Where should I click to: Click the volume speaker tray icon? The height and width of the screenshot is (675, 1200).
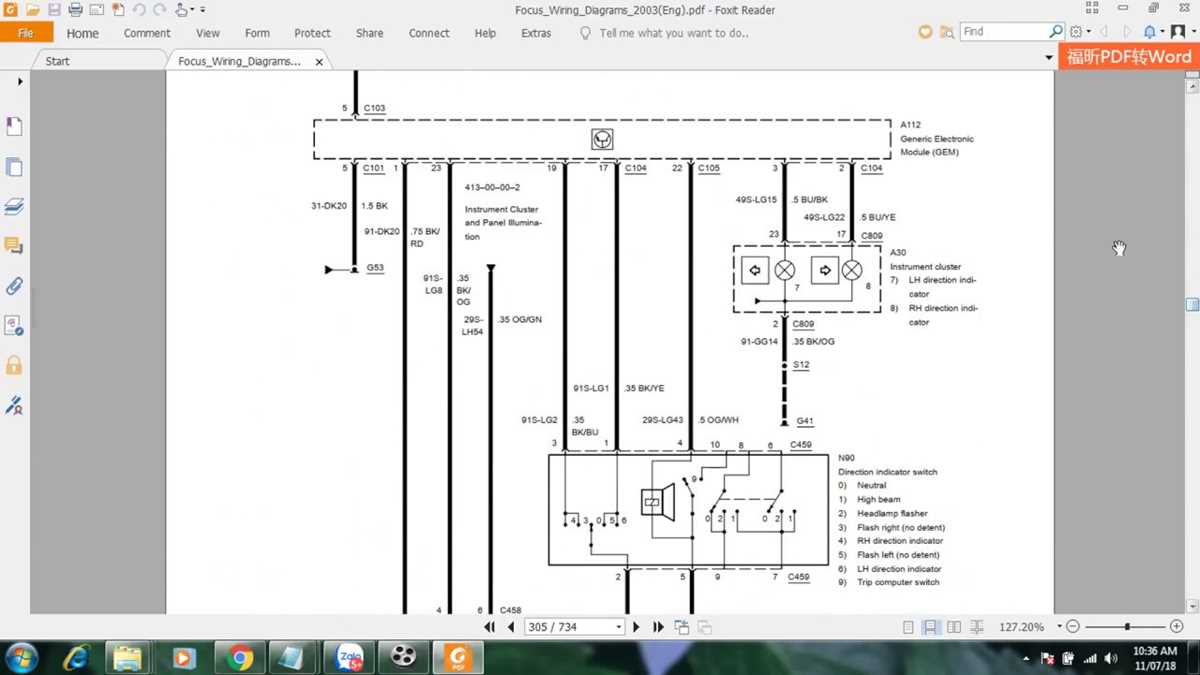(1110, 658)
